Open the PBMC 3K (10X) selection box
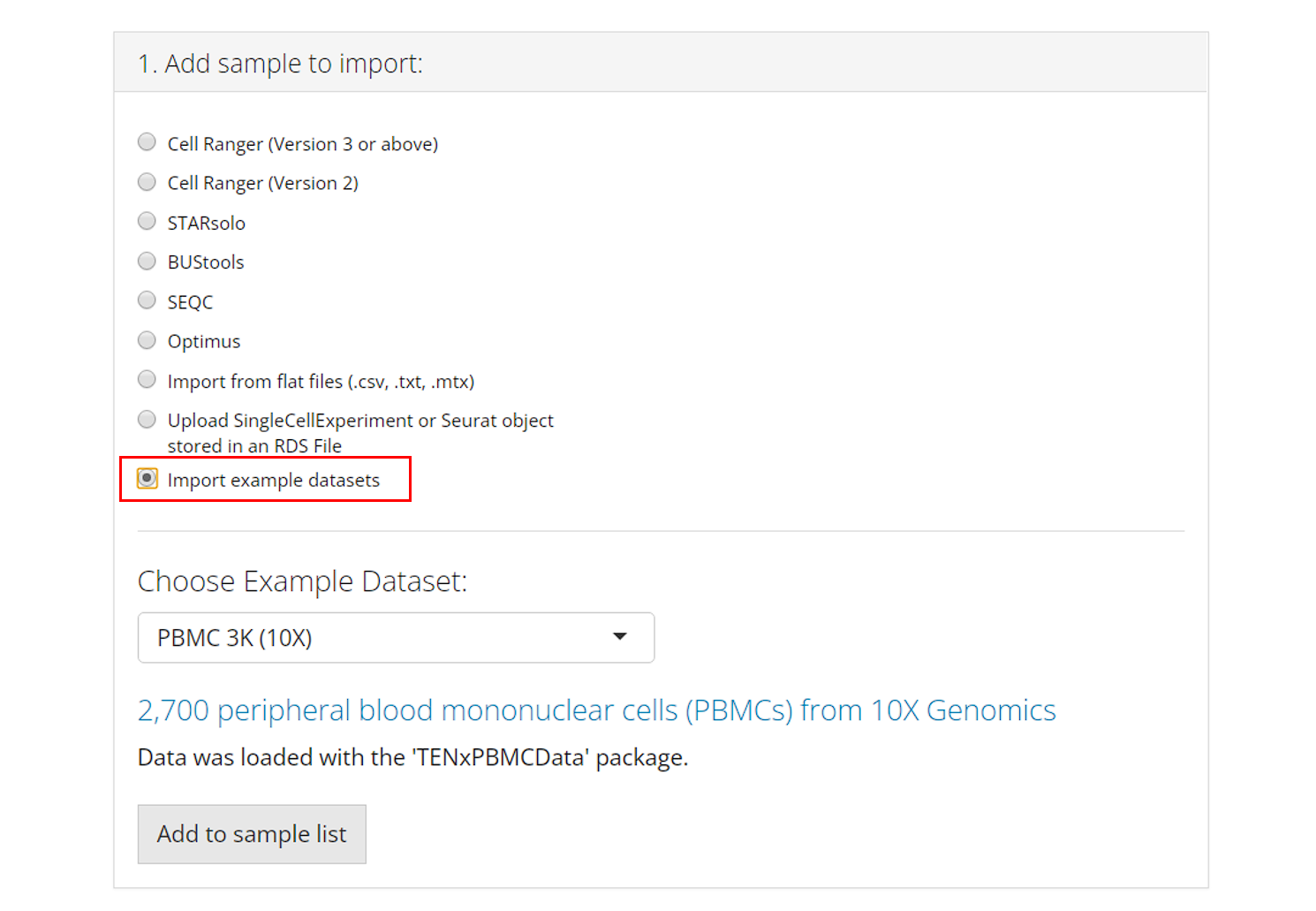 click(380, 637)
